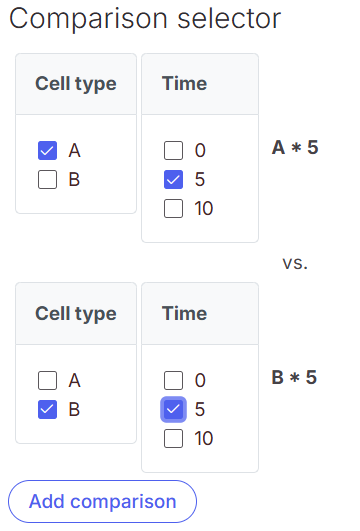Select the B * 5 summary label
This screenshot has height=531, width=360.
point(294,377)
